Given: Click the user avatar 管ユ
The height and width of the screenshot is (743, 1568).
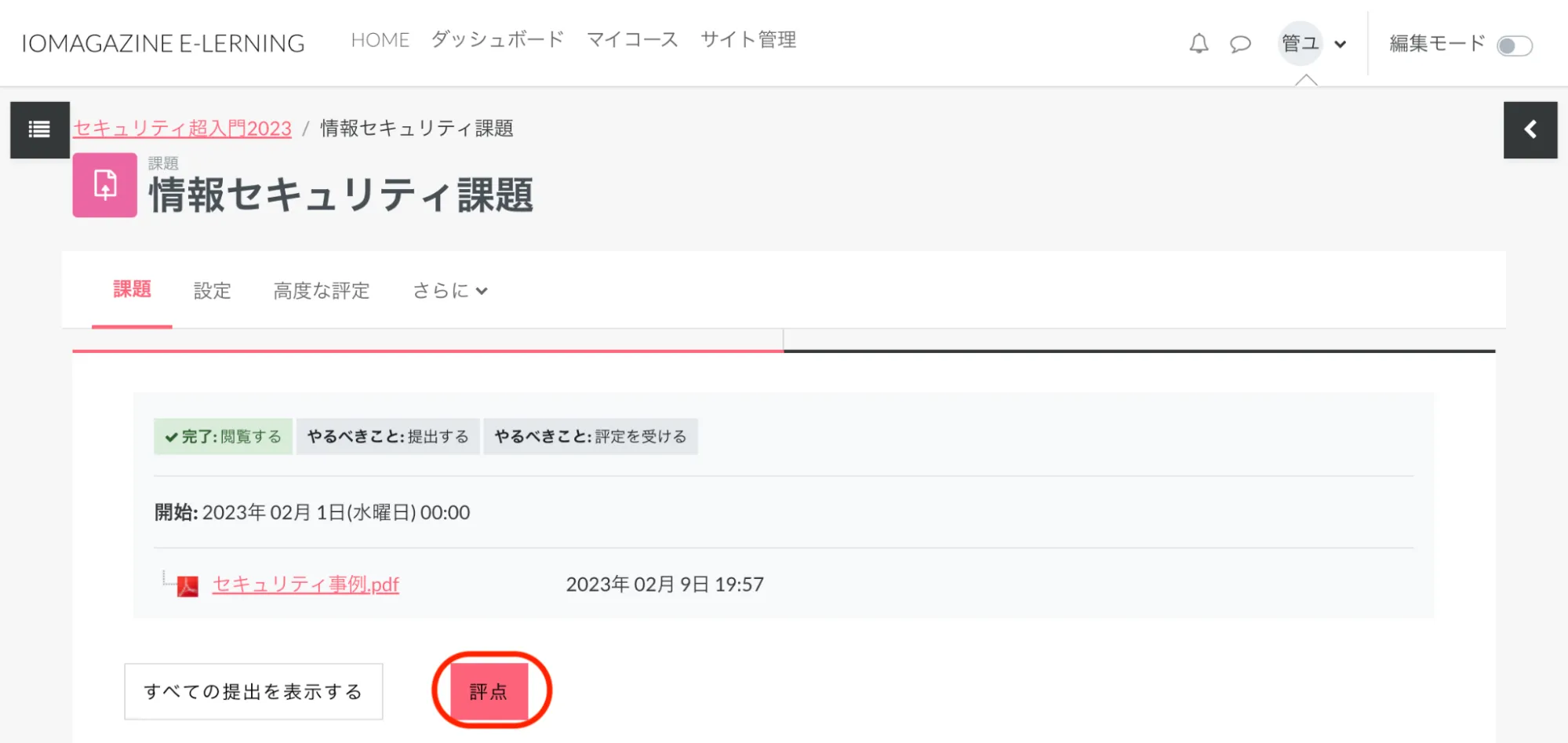Looking at the screenshot, I should (x=1300, y=43).
